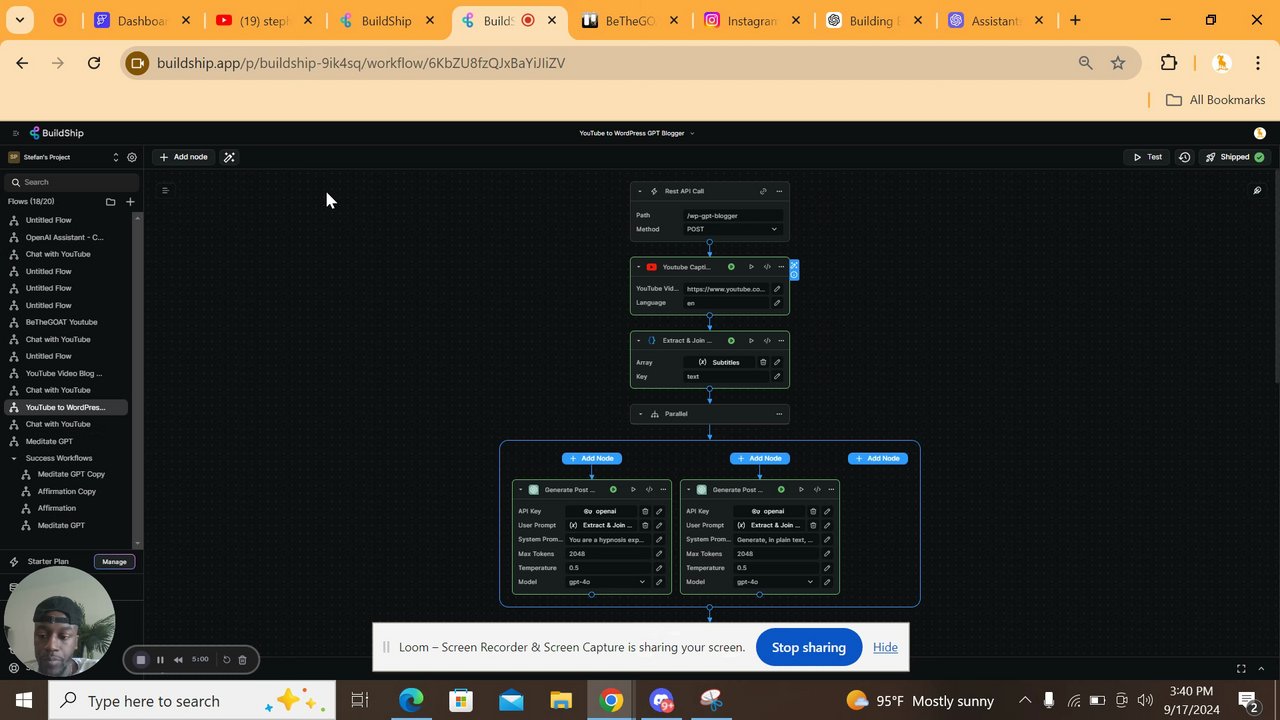Pause the Loom recording in the control bar
The image size is (1280, 720).
(x=159, y=659)
